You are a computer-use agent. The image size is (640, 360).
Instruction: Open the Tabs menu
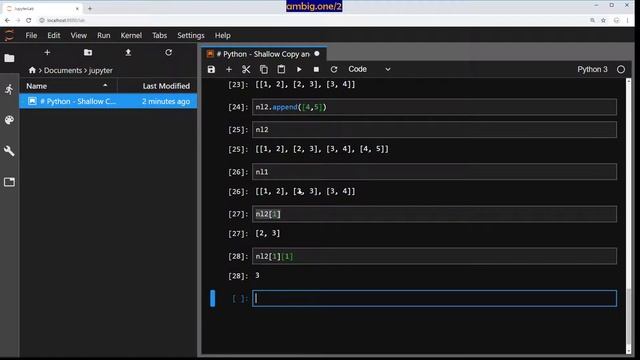click(159, 36)
